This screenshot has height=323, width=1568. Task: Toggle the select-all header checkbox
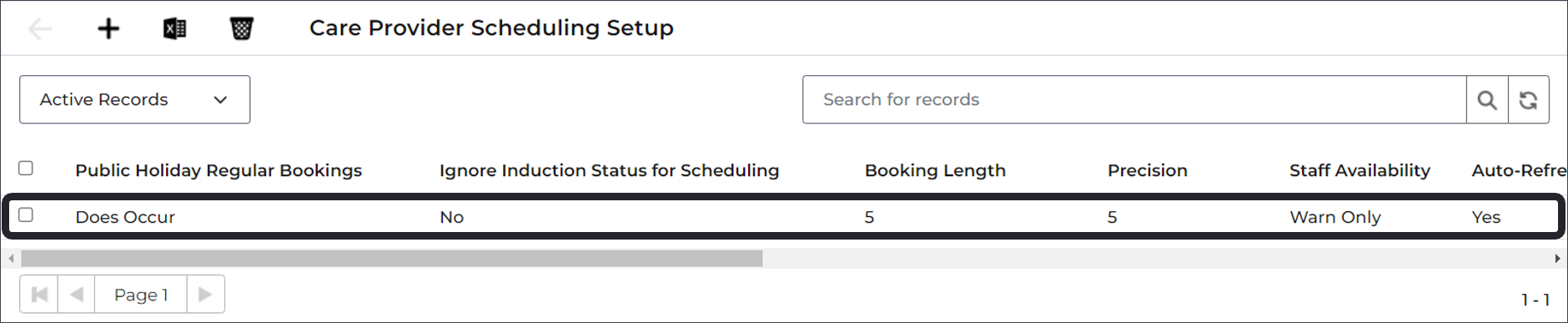26,169
